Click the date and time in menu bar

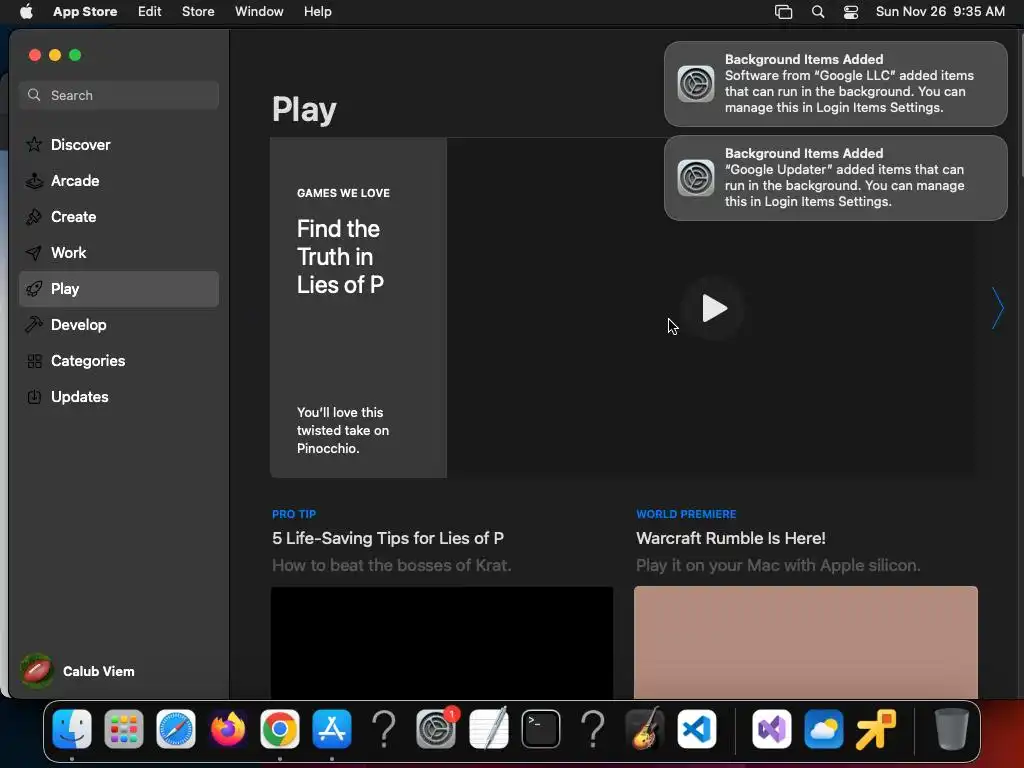(x=940, y=12)
